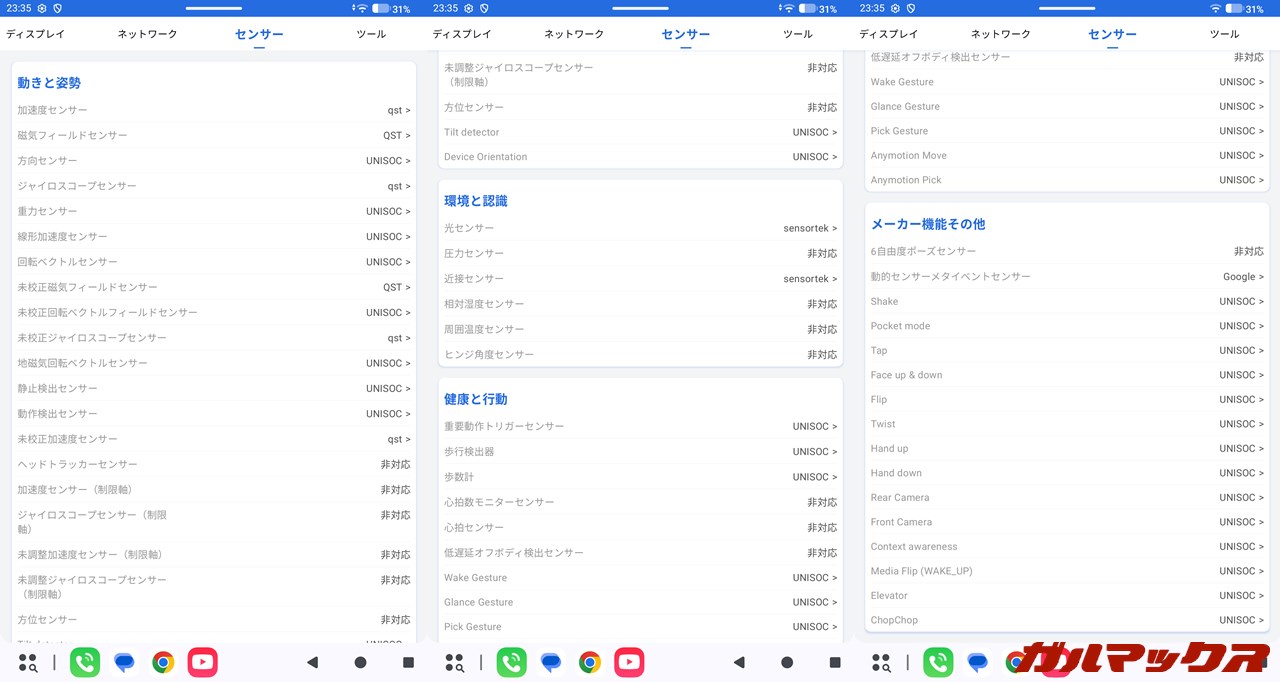The height and width of the screenshot is (682, 1280).
Task: Select the Anymotion Move row
Action: (1067, 155)
